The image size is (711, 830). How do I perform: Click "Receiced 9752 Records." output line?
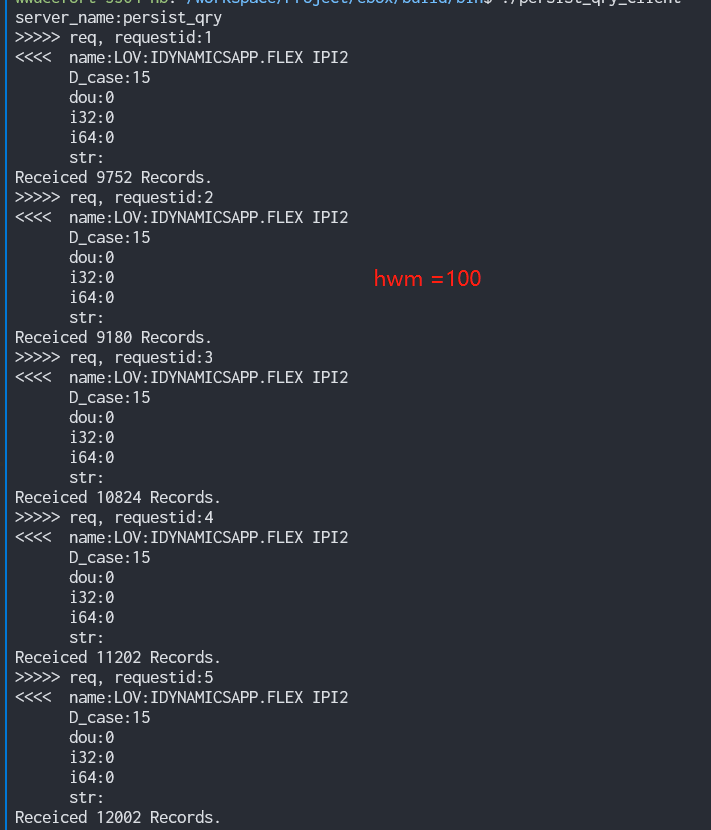click(114, 177)
